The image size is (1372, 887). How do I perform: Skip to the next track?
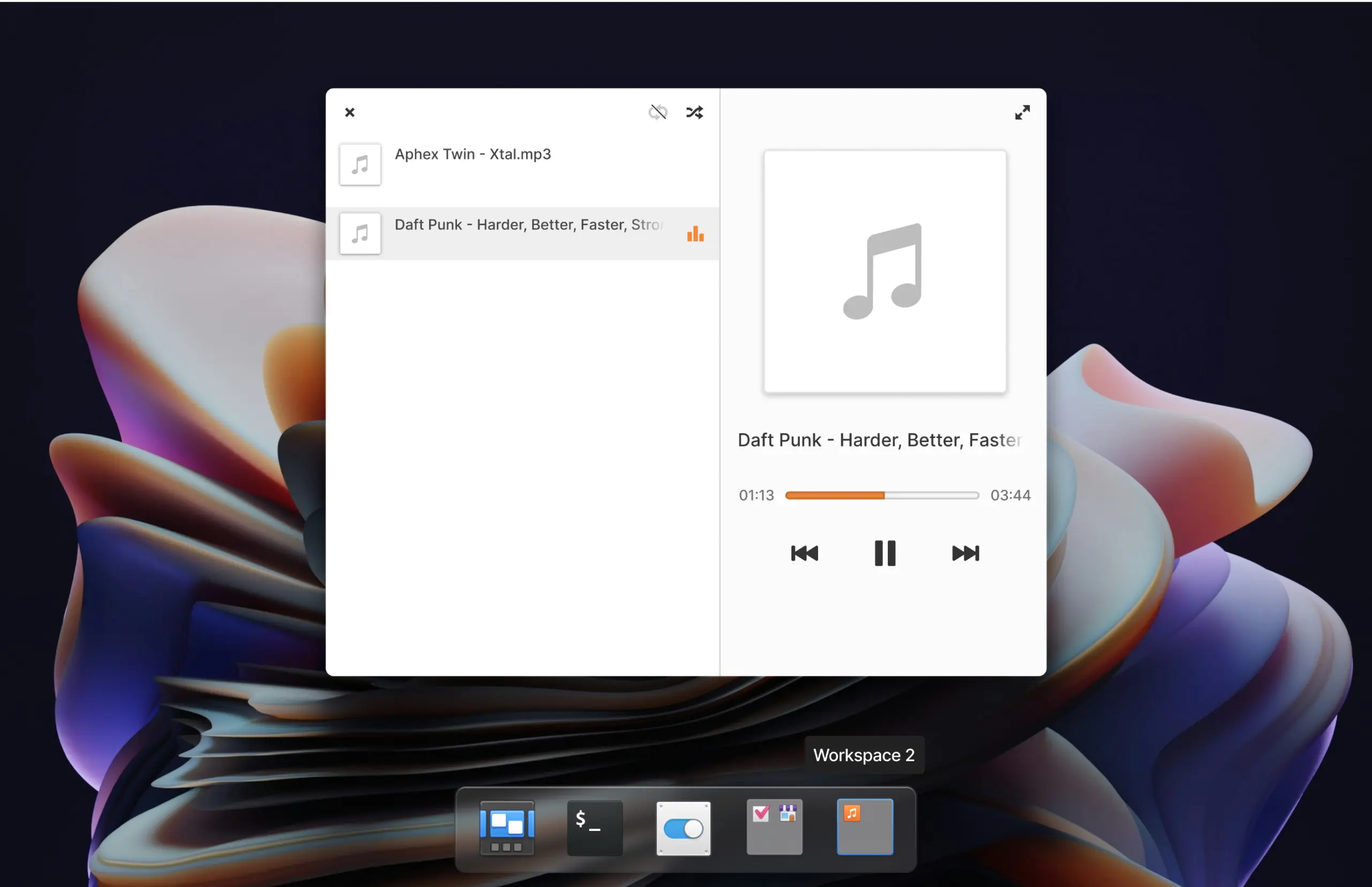(965, 553)
